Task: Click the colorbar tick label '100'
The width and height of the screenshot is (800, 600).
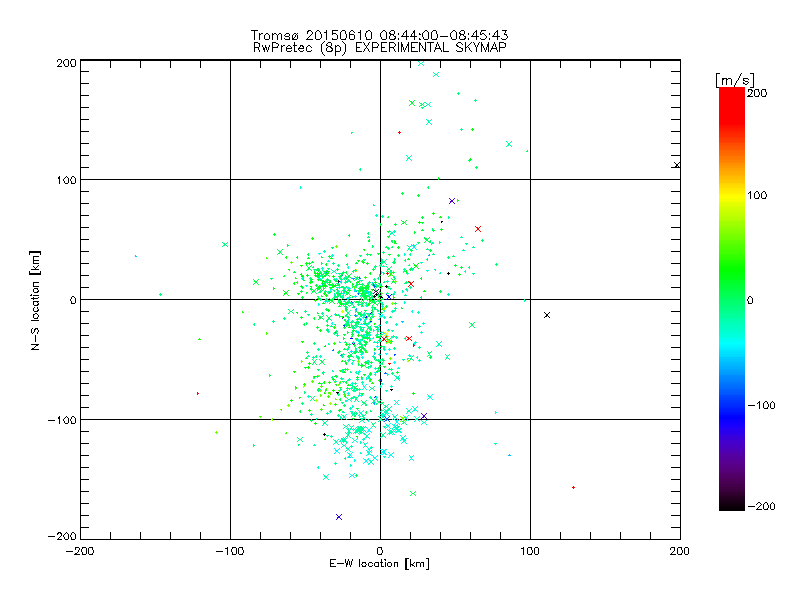Action: pos(757,195)
